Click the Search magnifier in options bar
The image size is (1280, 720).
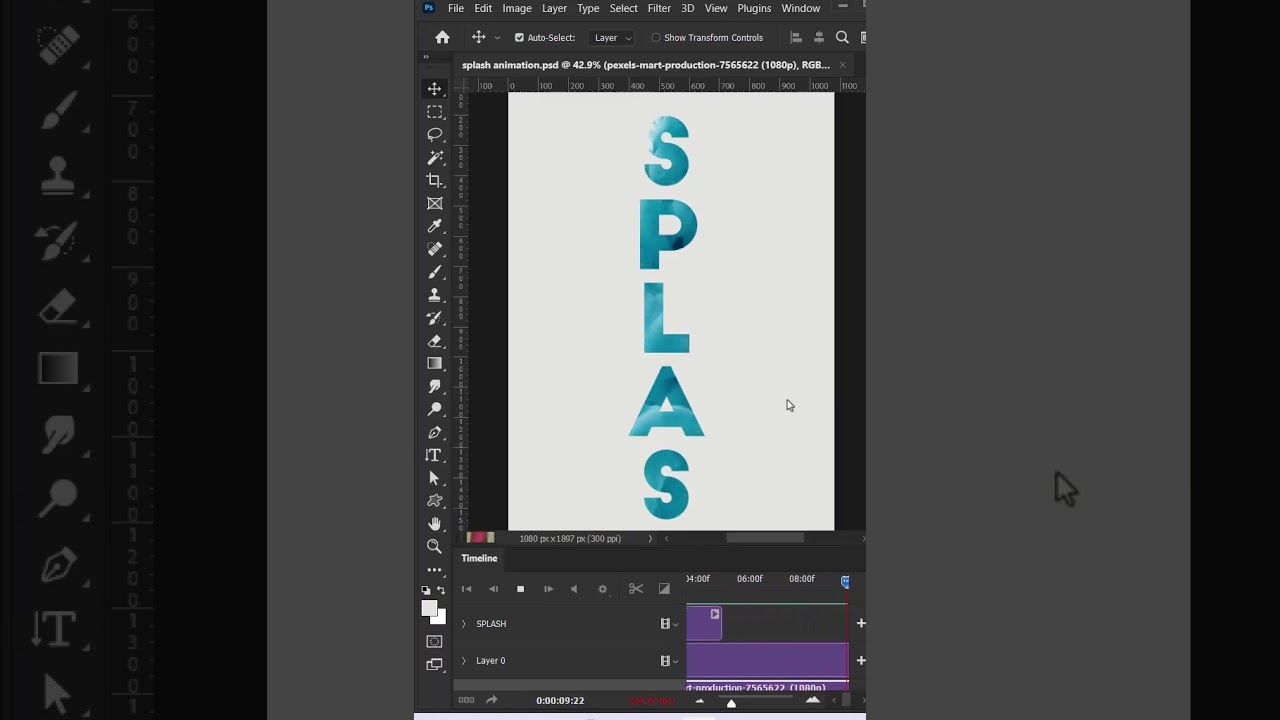842,37
